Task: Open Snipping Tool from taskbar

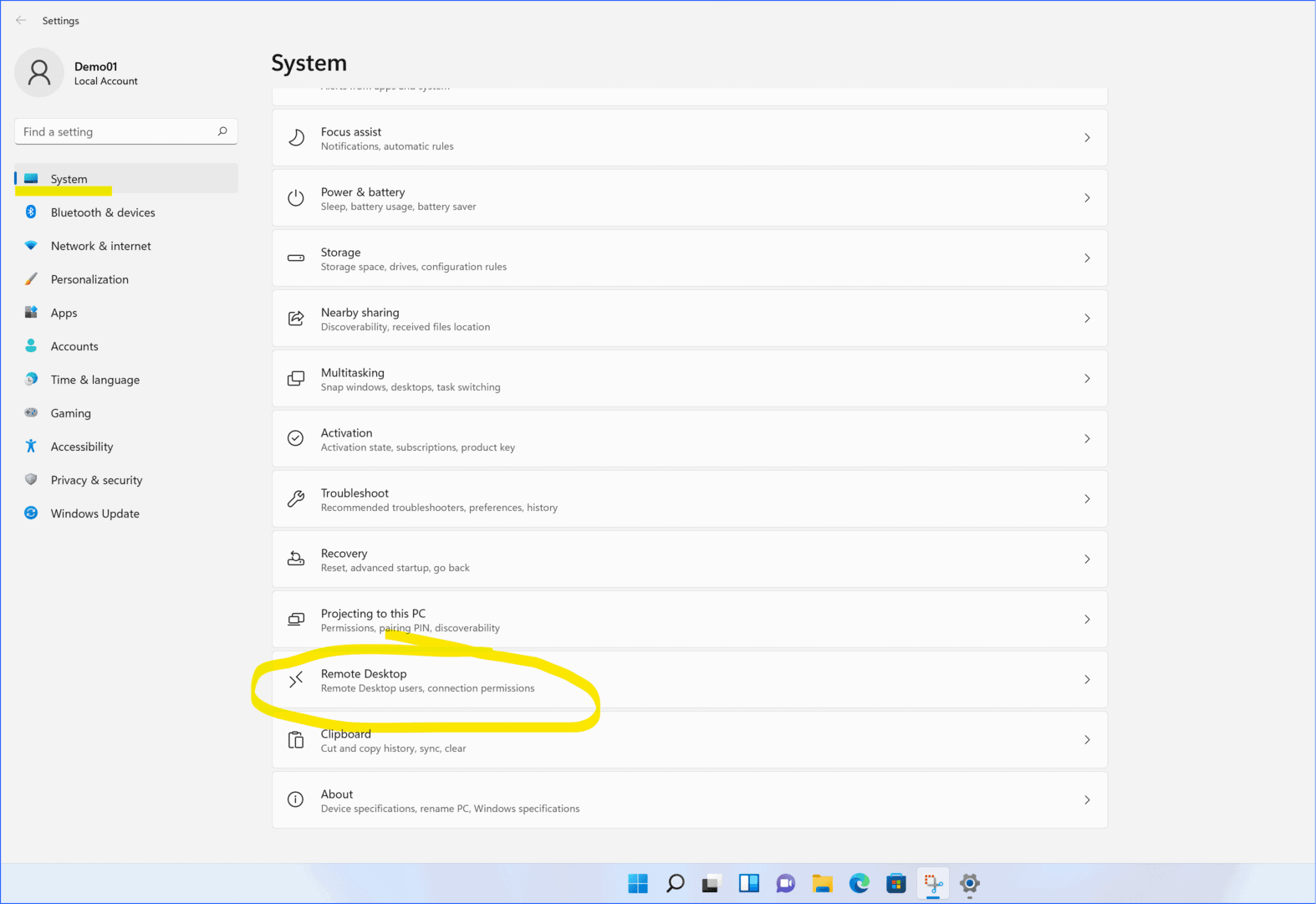Action: click(x=933, y=883)
